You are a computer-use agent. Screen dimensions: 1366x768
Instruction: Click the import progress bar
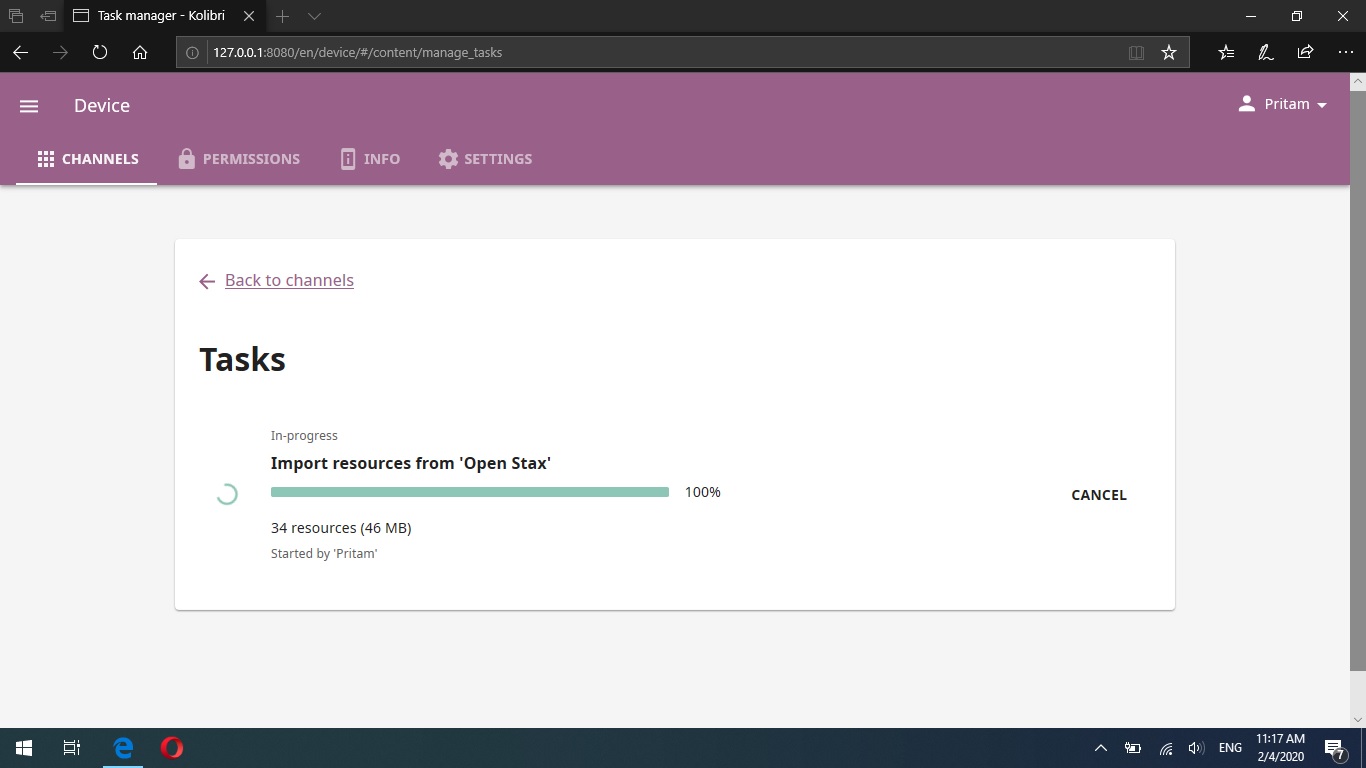470,492
